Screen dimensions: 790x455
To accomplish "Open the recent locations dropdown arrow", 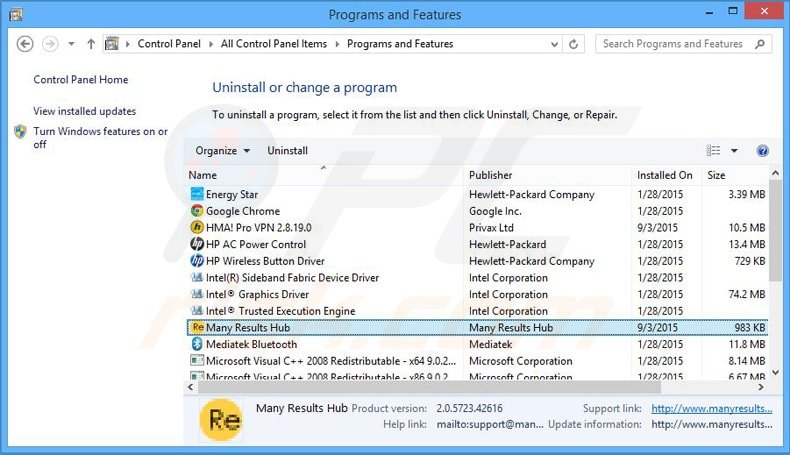I will coord(72,44).
